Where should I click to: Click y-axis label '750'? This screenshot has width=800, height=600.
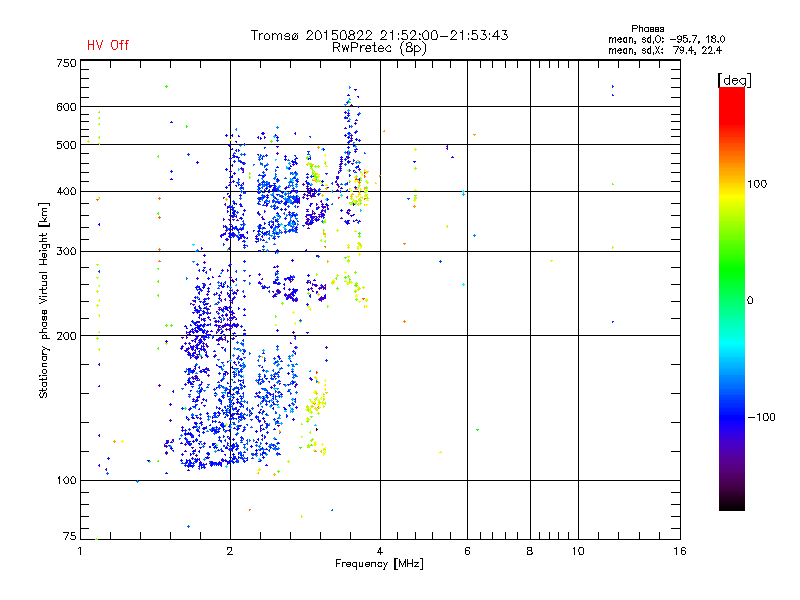pyautogui.click(x=66, y=63)
